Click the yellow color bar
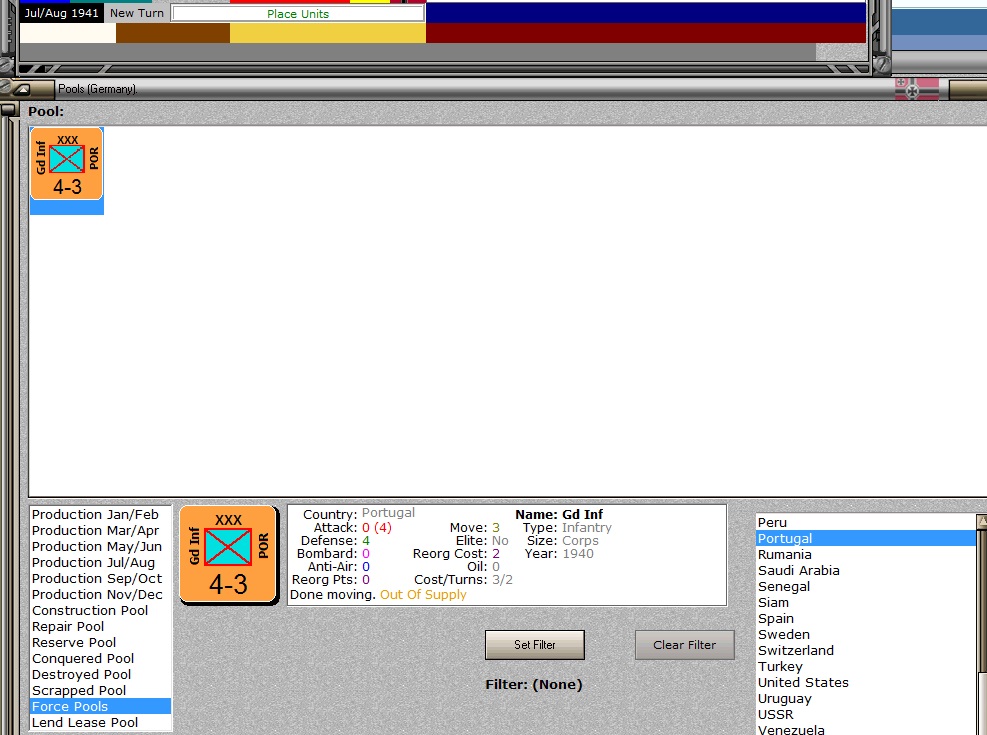987x735 pixels. pyautogui.click(x=328, y=33)
